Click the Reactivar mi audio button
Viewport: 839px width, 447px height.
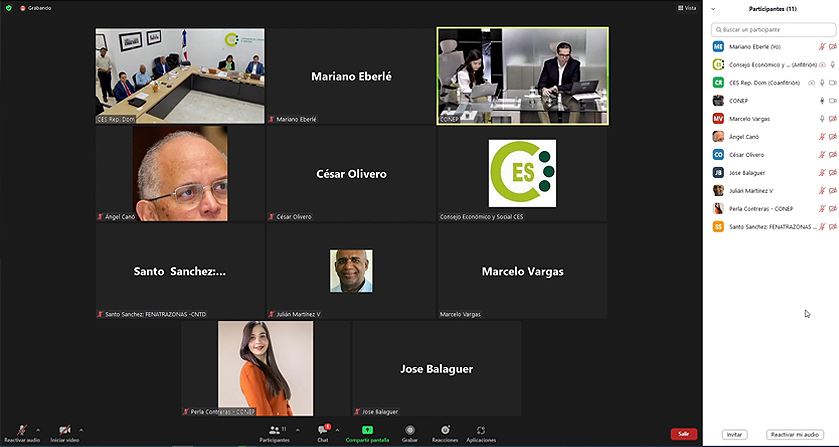click(x=795, y=435)
